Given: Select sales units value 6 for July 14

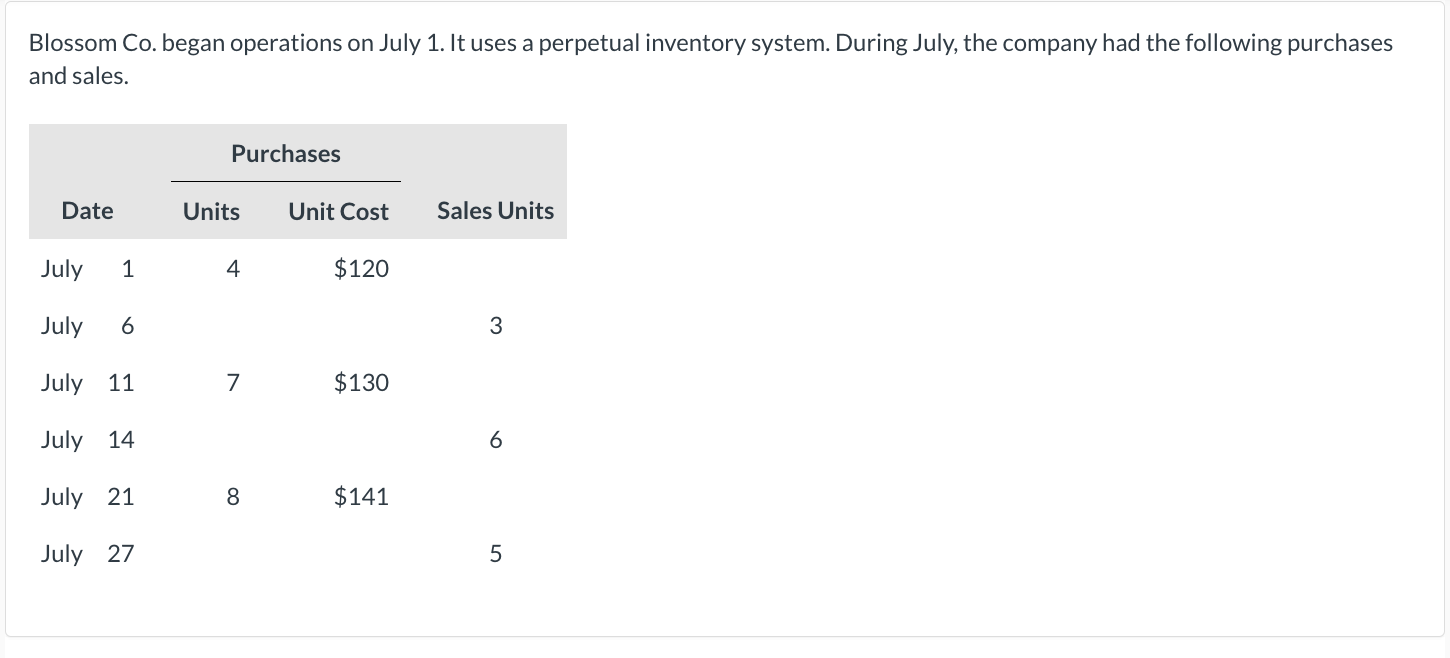Looking at the screenshot, I should pyautogui.click(x=496, y=440).
